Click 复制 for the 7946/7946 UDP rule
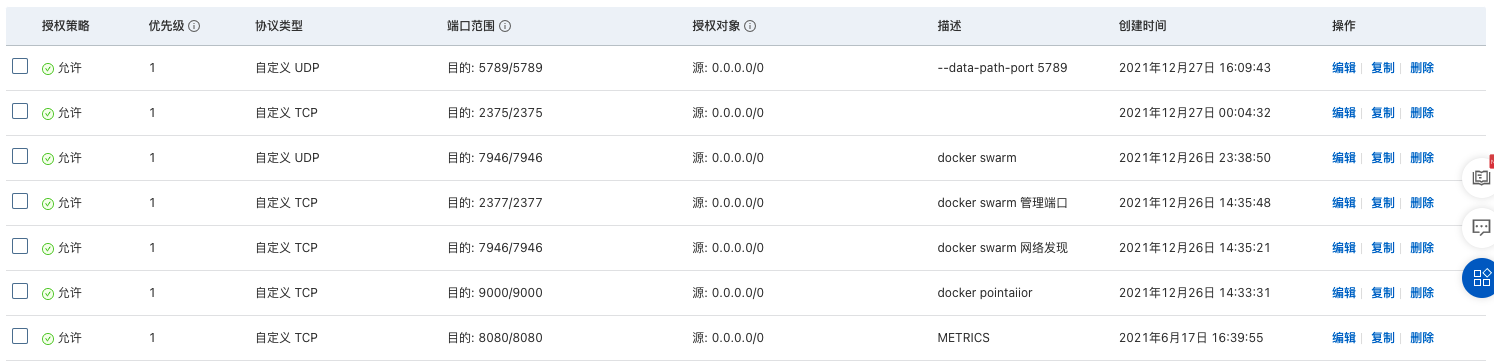This screenshot has width=1494, height=362. (x=1383, y=158)
